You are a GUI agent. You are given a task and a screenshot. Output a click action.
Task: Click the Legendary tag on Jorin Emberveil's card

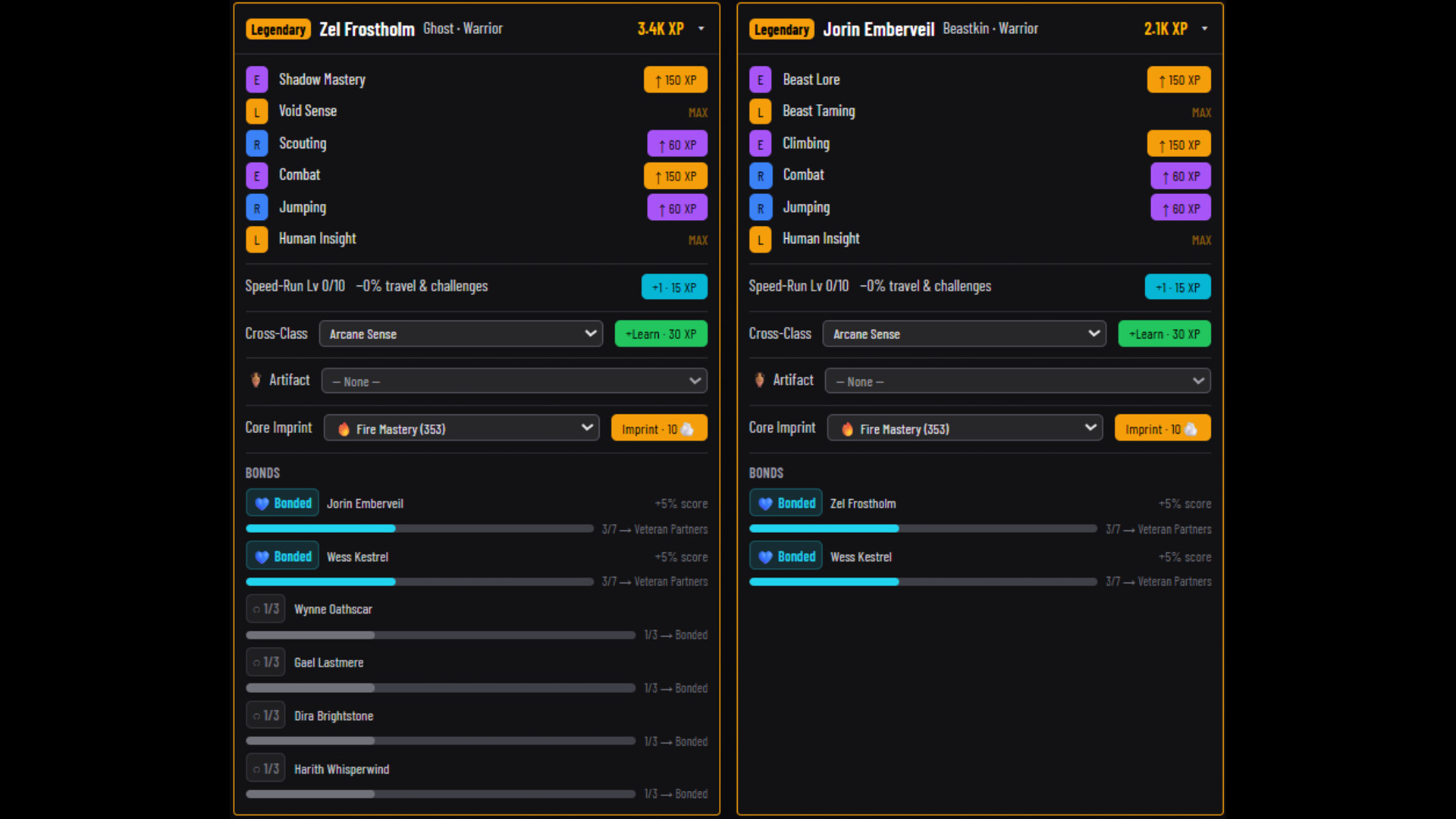coord(781,29)
